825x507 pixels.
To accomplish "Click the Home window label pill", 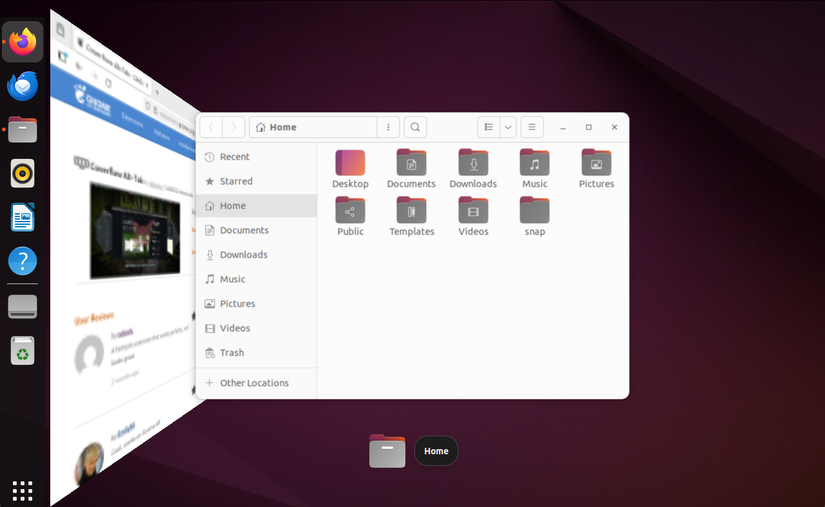I will [436, 451].
